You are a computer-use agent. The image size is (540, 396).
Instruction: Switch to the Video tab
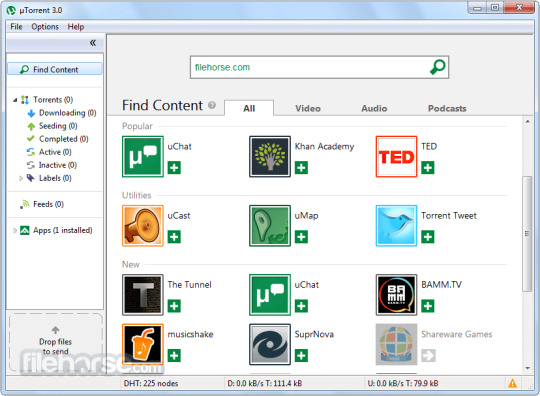[x=308, y=108]
